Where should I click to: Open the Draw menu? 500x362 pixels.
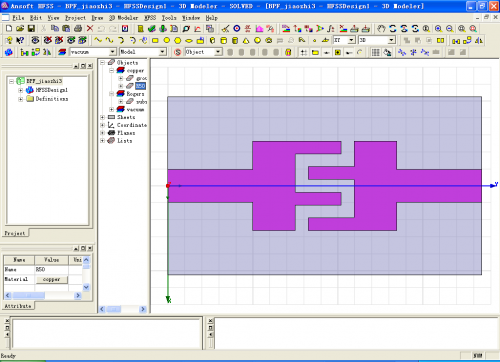click(x=97, y=18)
